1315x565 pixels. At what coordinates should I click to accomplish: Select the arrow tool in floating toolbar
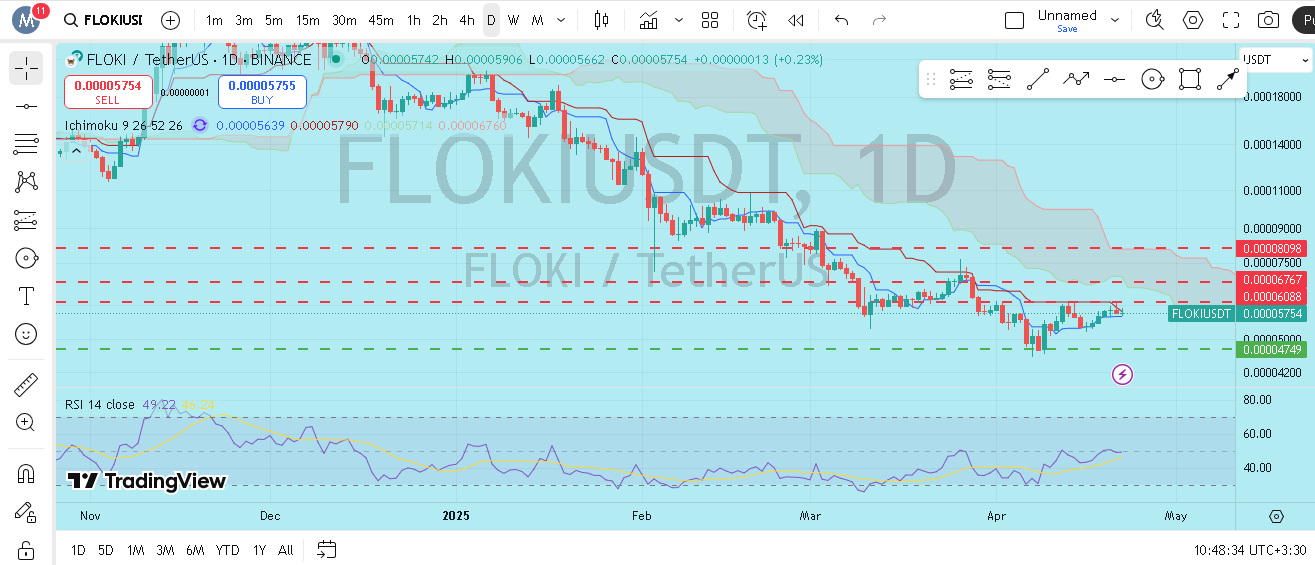click(x=1227, y=79)
